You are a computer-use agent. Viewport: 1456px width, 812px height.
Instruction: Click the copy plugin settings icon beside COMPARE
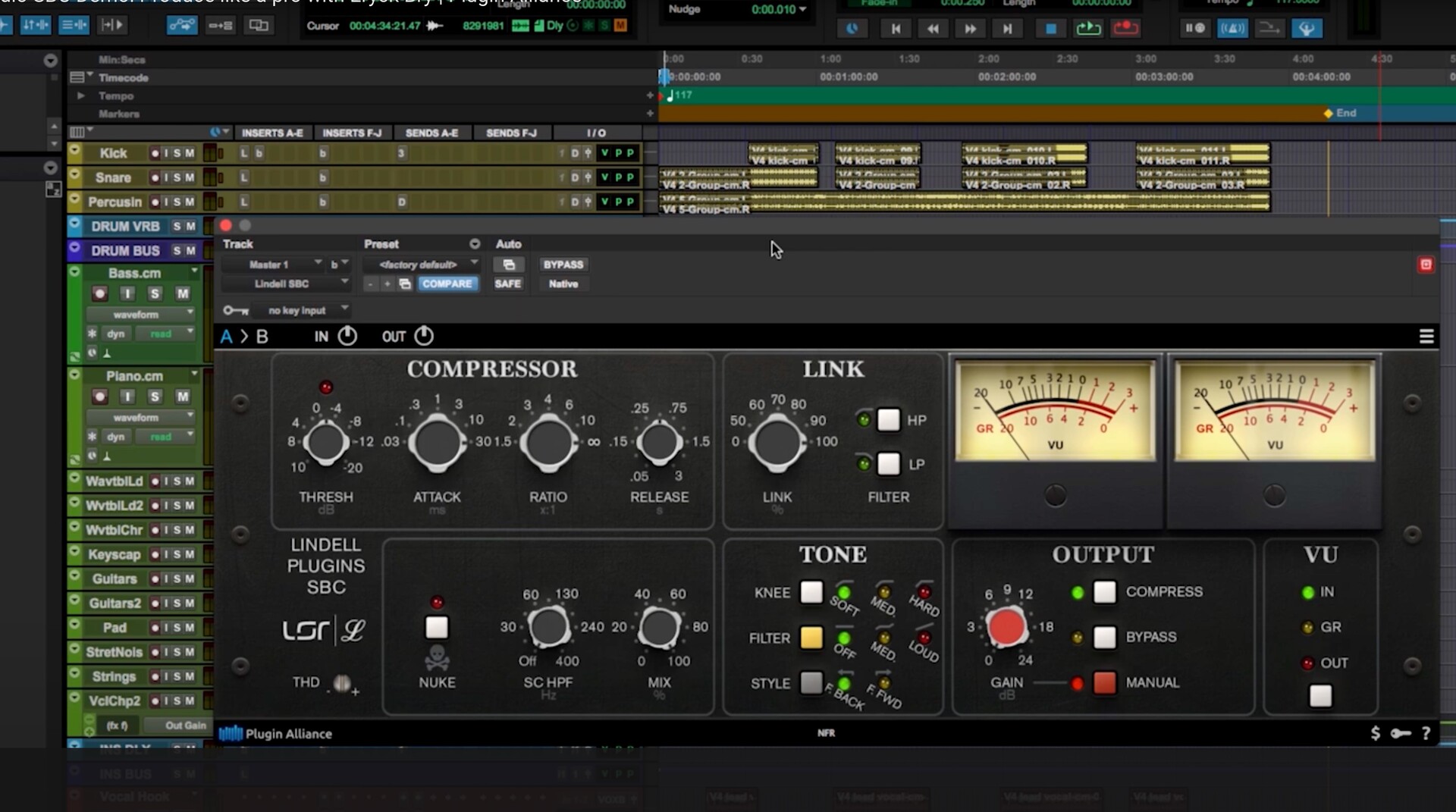tap(405, 284)
